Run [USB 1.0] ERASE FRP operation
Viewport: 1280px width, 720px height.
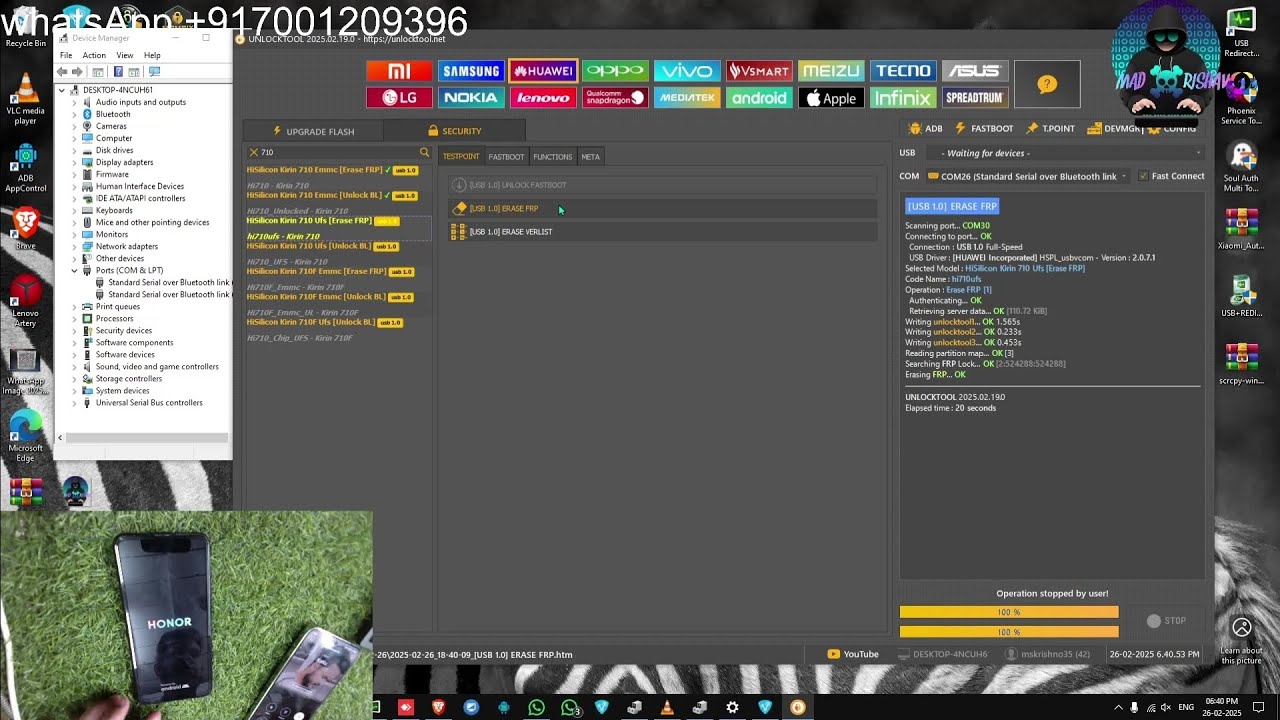(x=662, y=208)
